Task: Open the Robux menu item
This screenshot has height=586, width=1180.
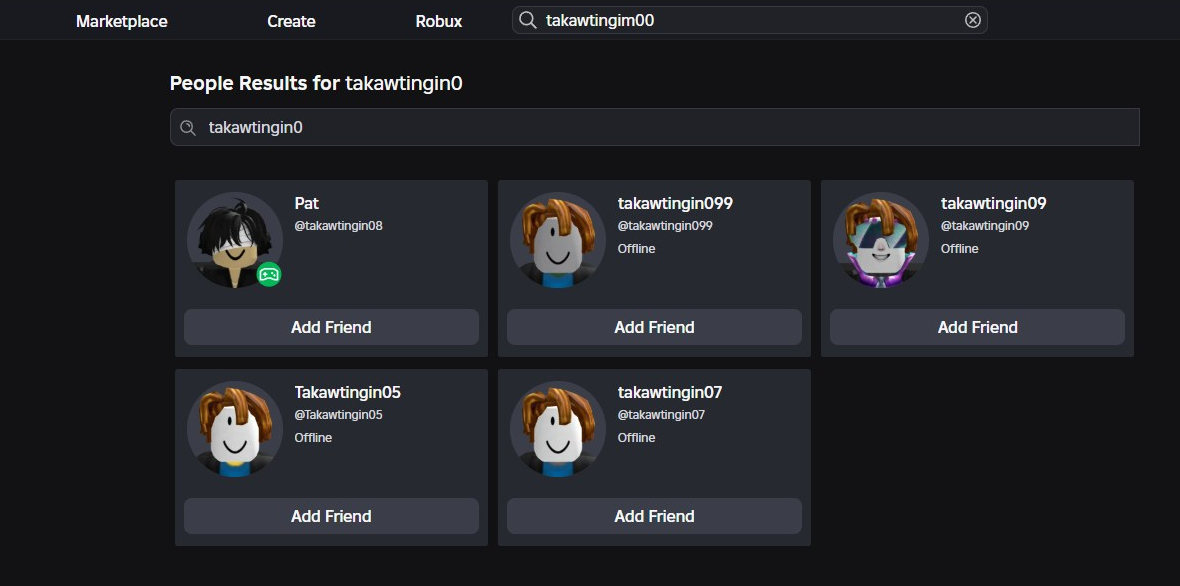Action: point(439,21)
